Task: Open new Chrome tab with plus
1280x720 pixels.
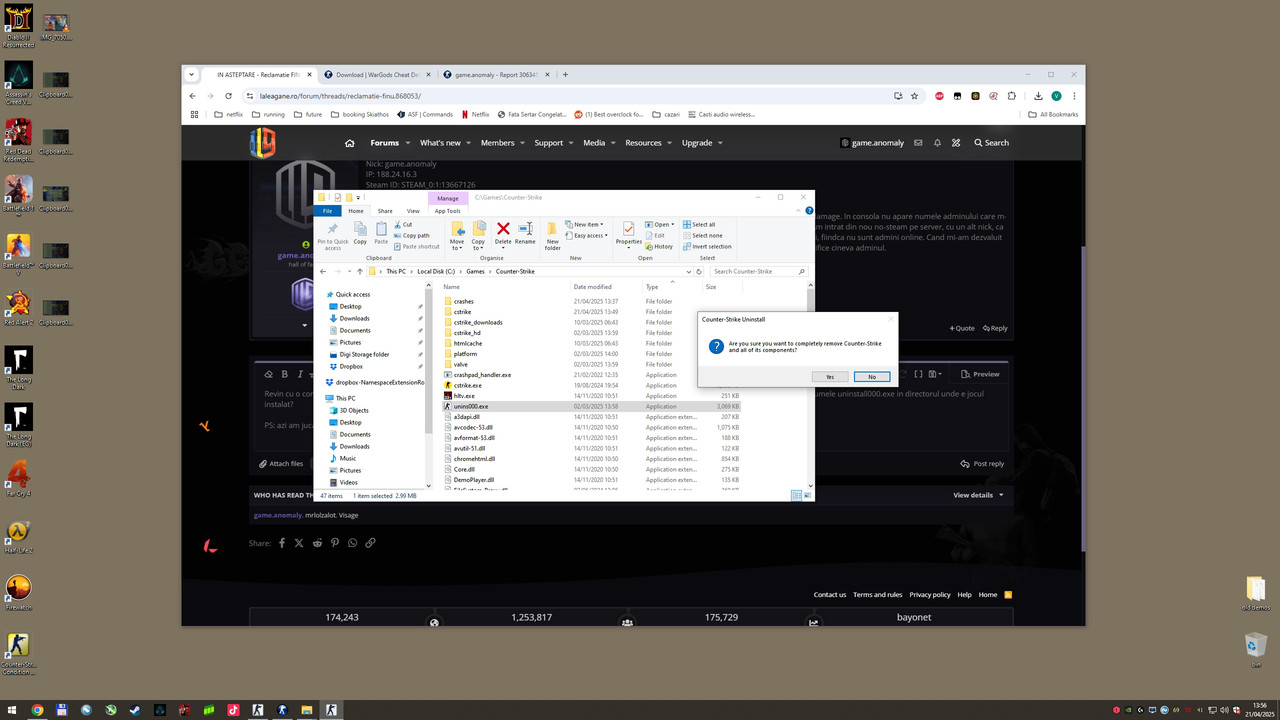Action: pos(565,74)
